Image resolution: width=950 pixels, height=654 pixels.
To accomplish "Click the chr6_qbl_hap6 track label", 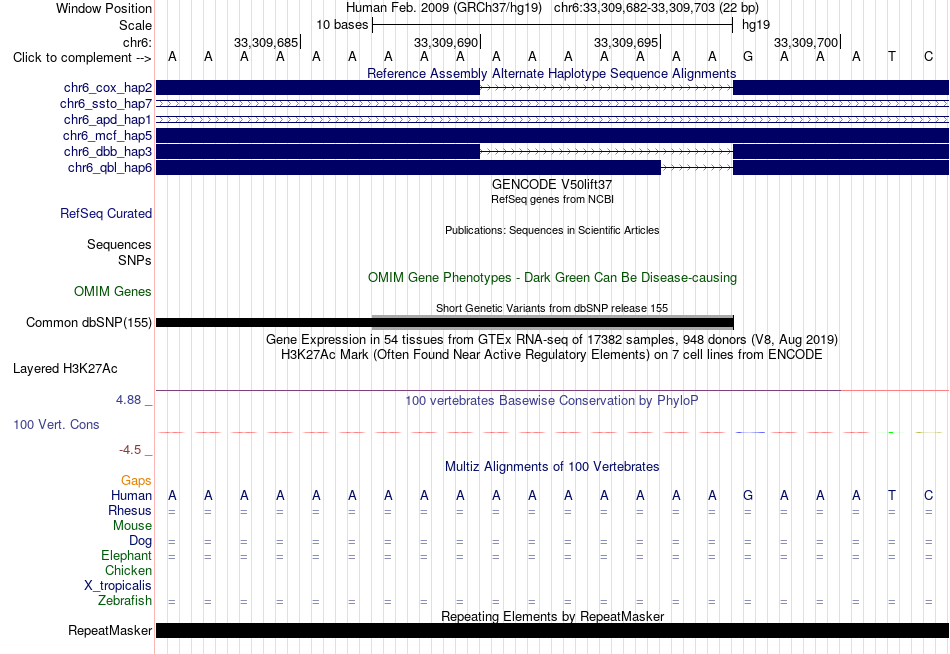I will click(110, 167).
